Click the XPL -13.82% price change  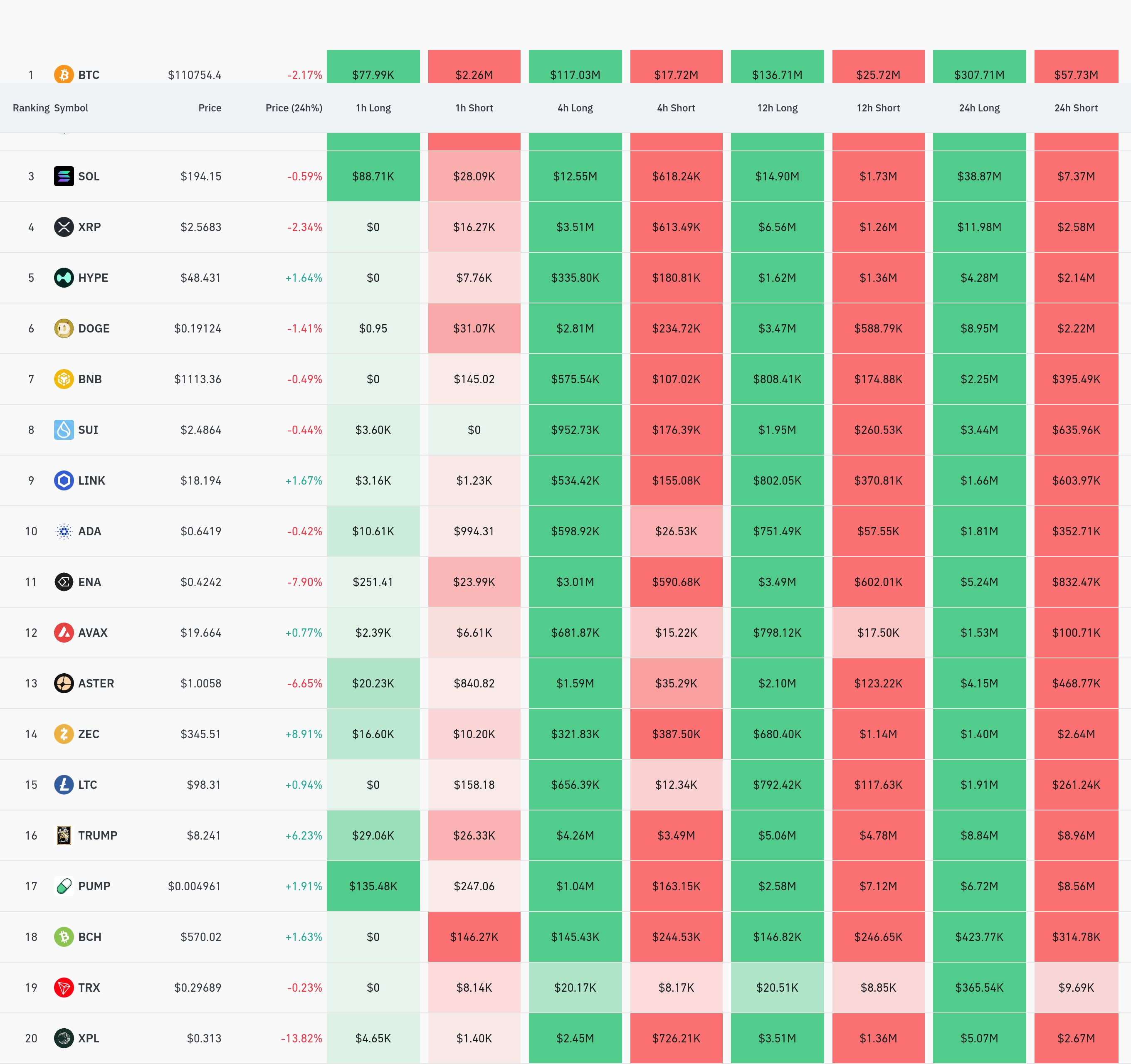(301, 1038)
